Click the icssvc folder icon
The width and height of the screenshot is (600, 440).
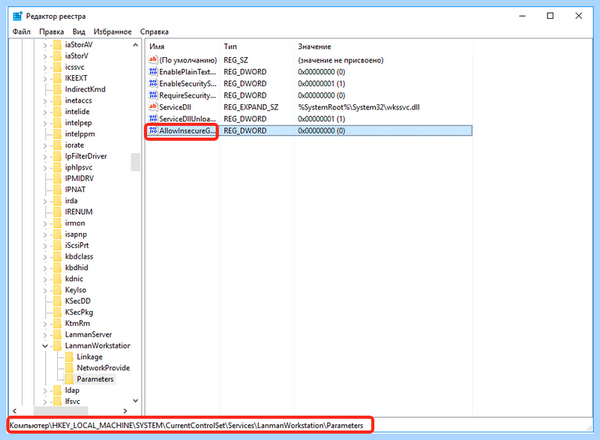tap(57, 67)
